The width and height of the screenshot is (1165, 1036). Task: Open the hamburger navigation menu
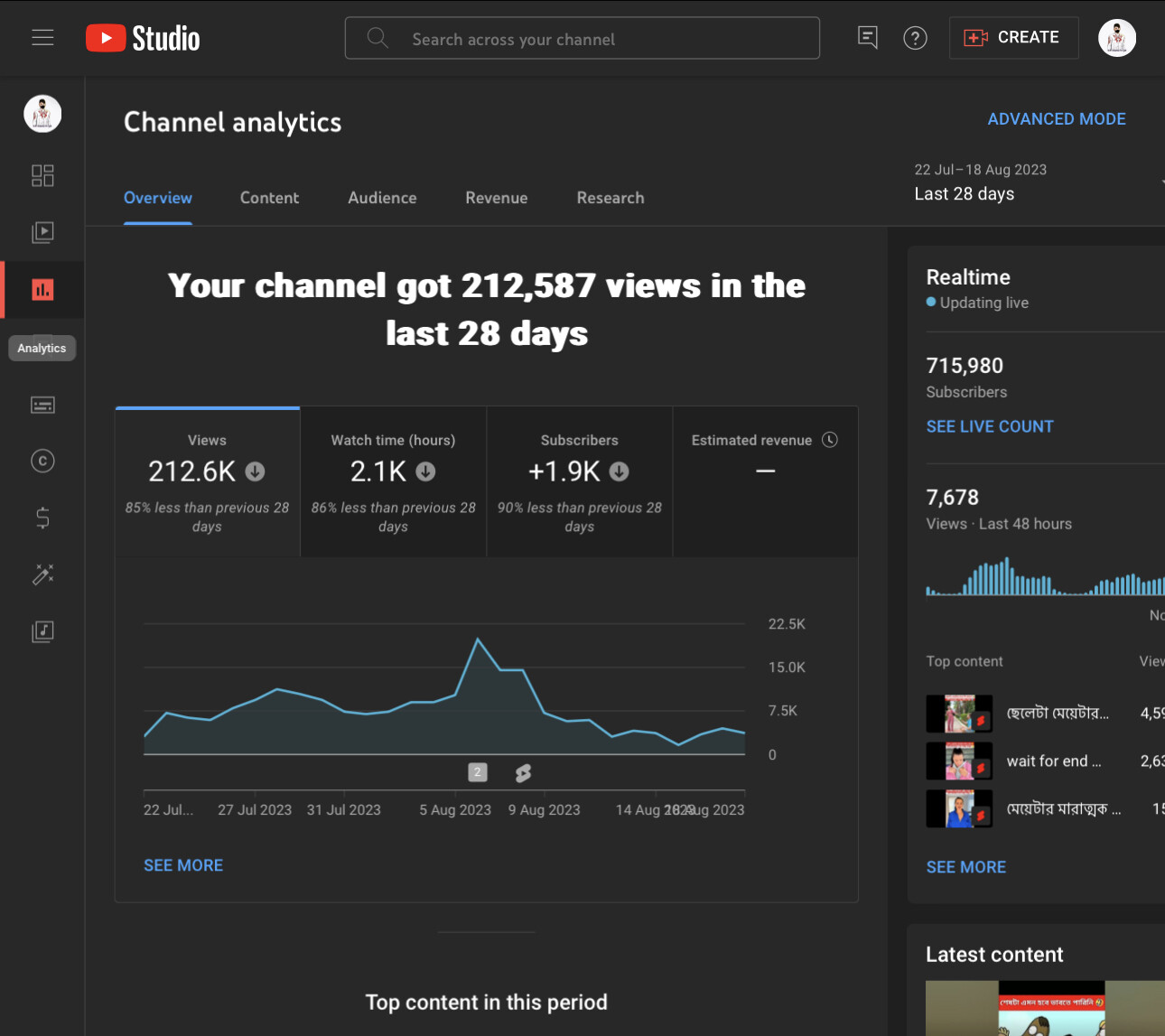pos(42,38)
